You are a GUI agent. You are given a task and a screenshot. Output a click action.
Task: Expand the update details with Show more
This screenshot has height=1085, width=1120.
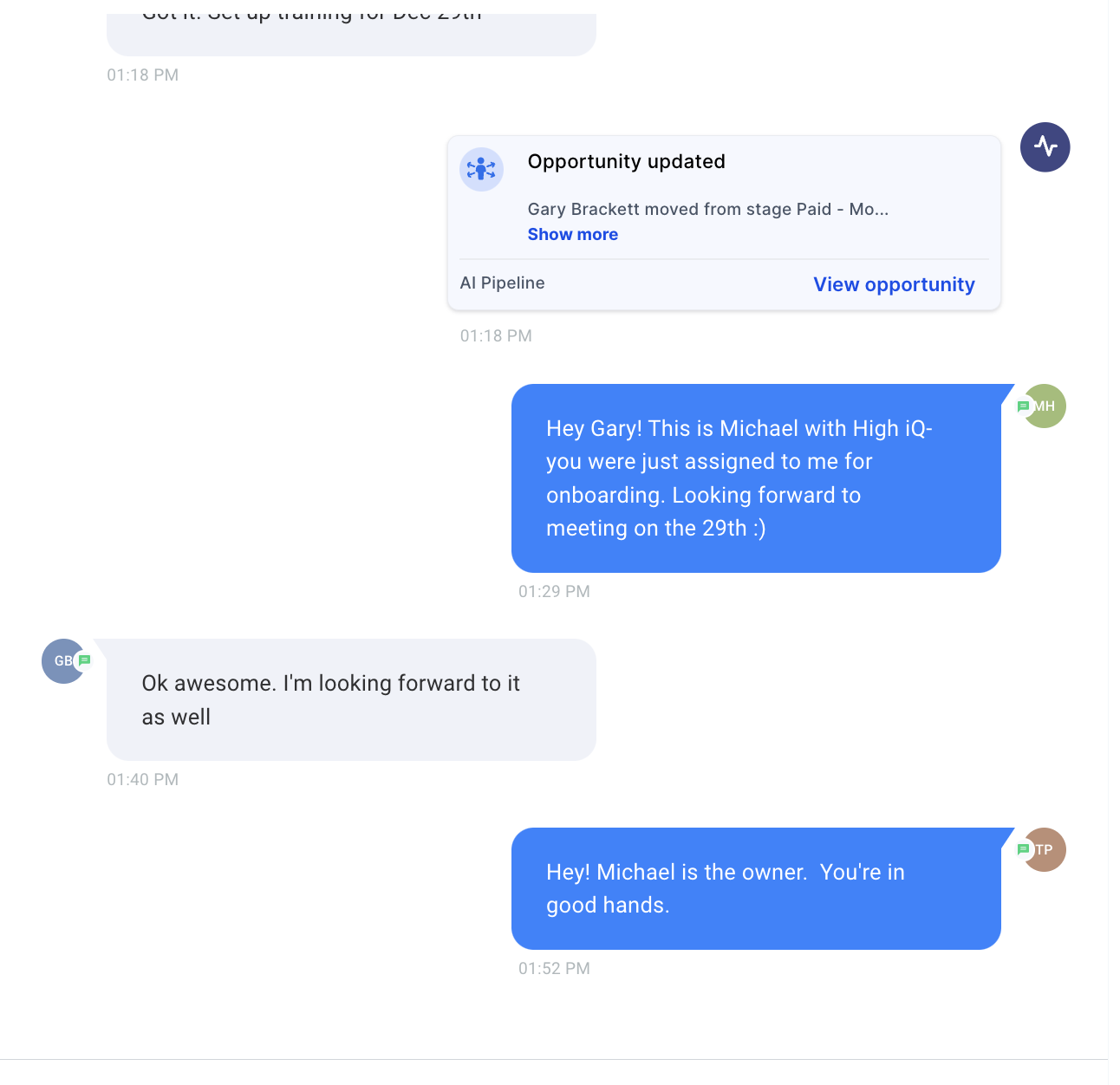[572, 235]
